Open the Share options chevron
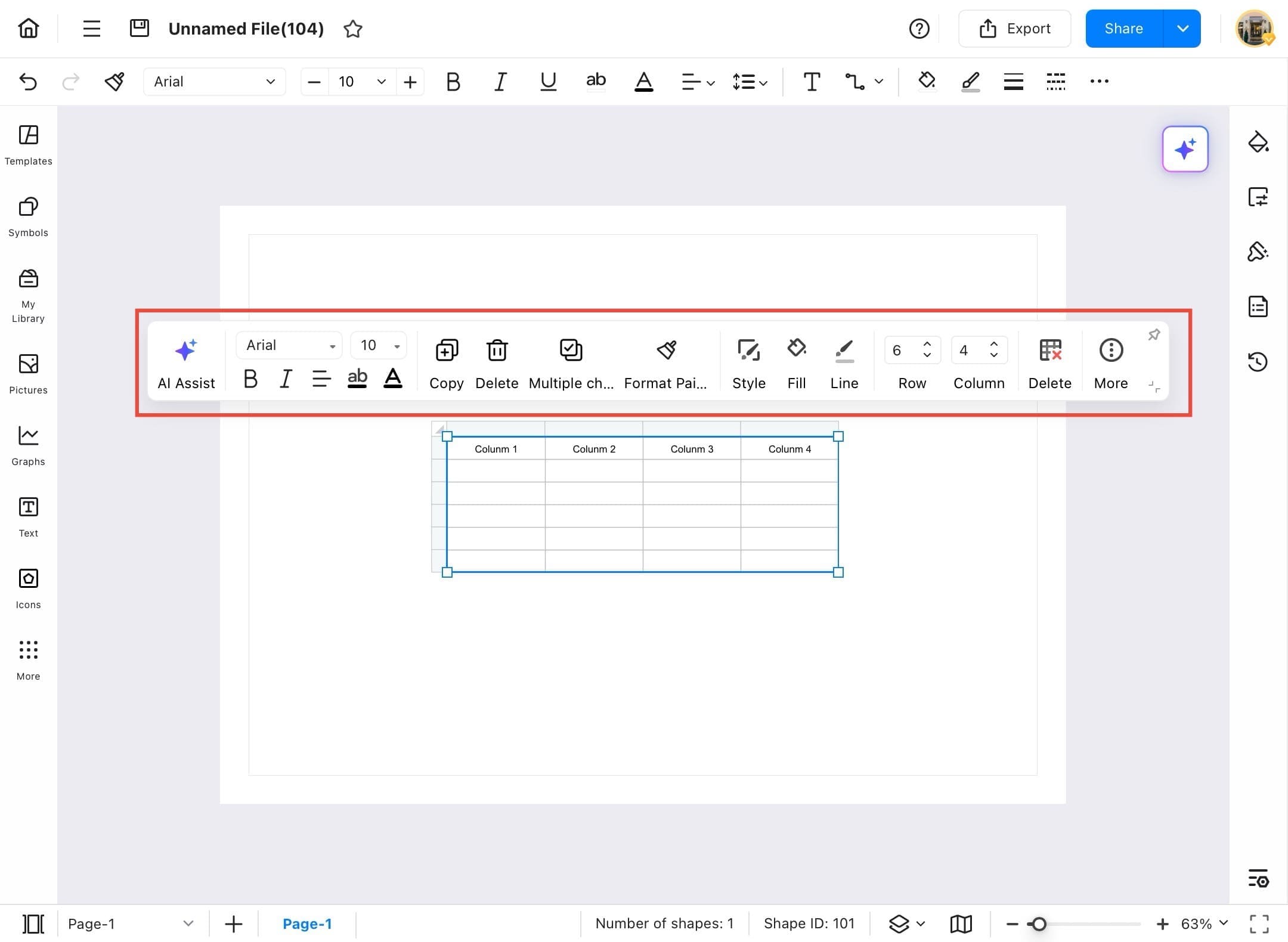 click(x=1183, y=28)
